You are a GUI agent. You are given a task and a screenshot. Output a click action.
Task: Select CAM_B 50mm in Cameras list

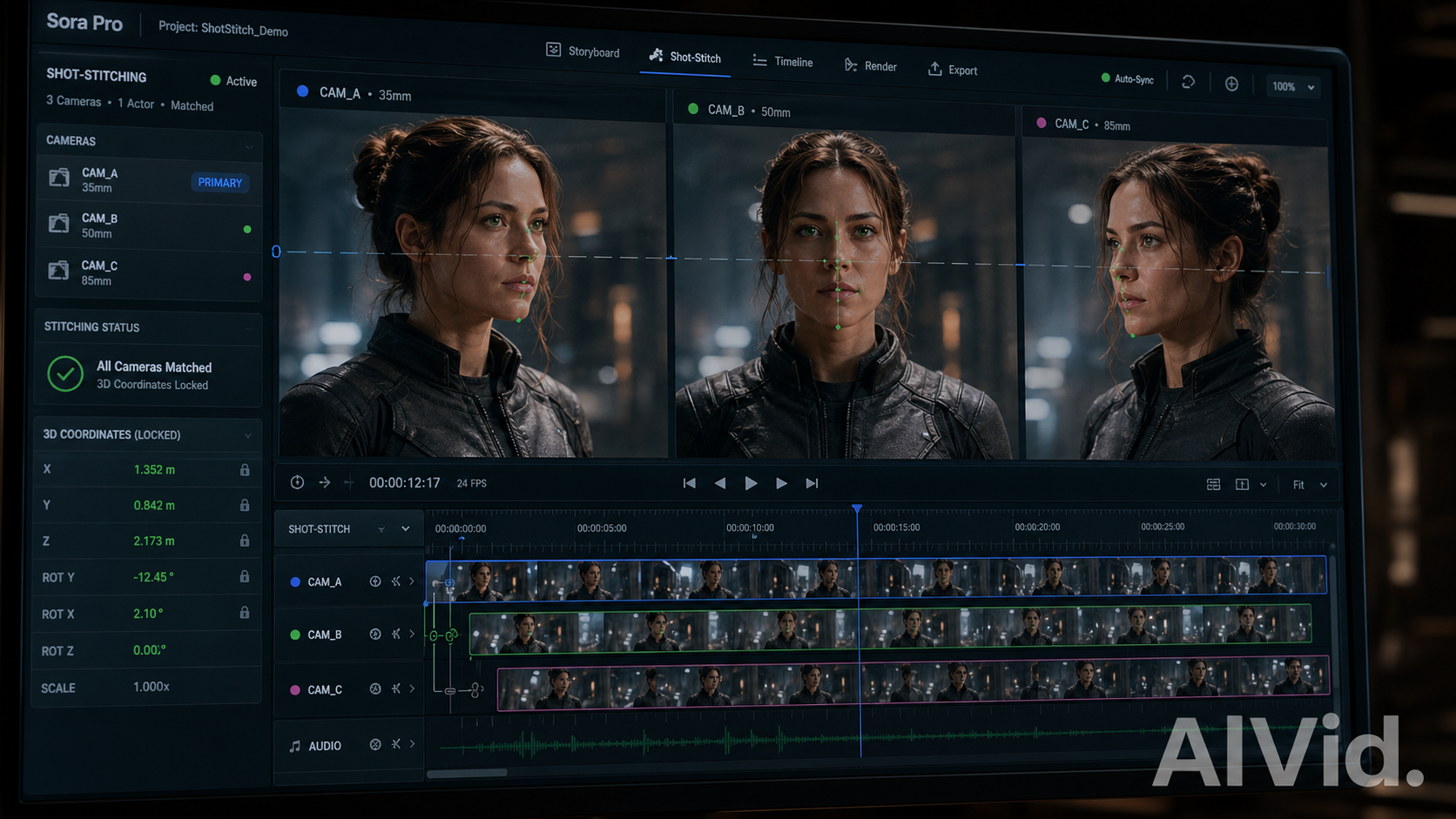tap(148, 226)
